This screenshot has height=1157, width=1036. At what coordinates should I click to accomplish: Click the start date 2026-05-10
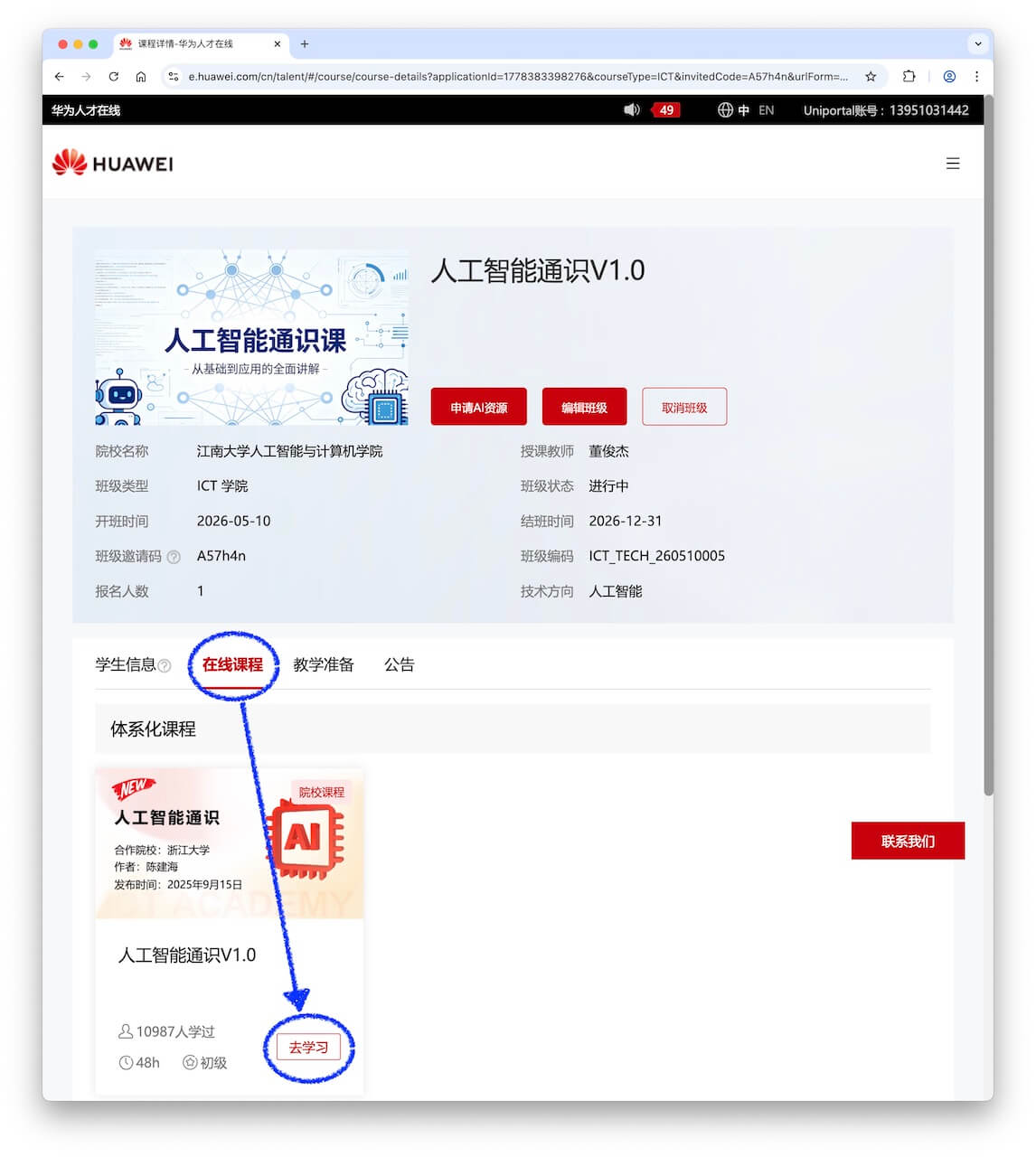pyautogui.click(x=234, y=522)
